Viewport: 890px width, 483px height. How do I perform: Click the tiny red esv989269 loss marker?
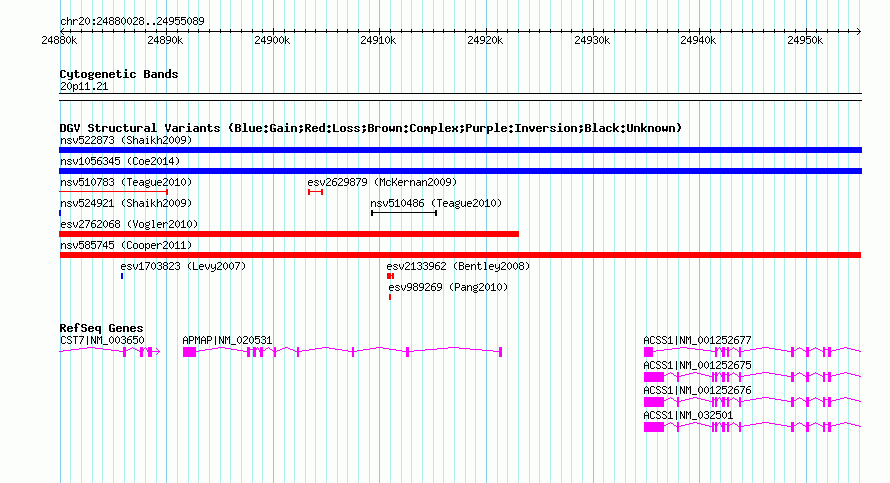click(390, 297)
